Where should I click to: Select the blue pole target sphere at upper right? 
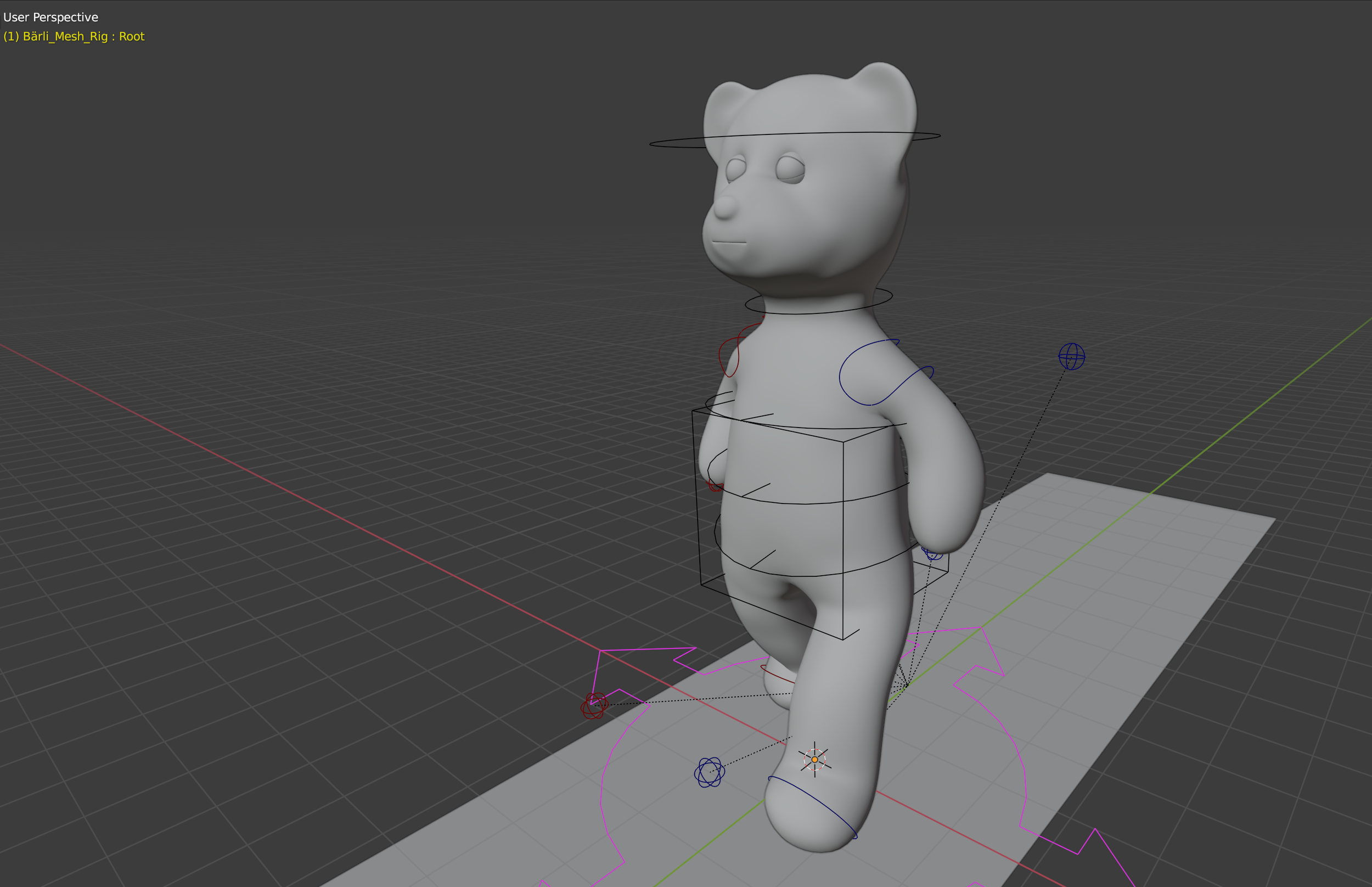[x=1071, y=356]
